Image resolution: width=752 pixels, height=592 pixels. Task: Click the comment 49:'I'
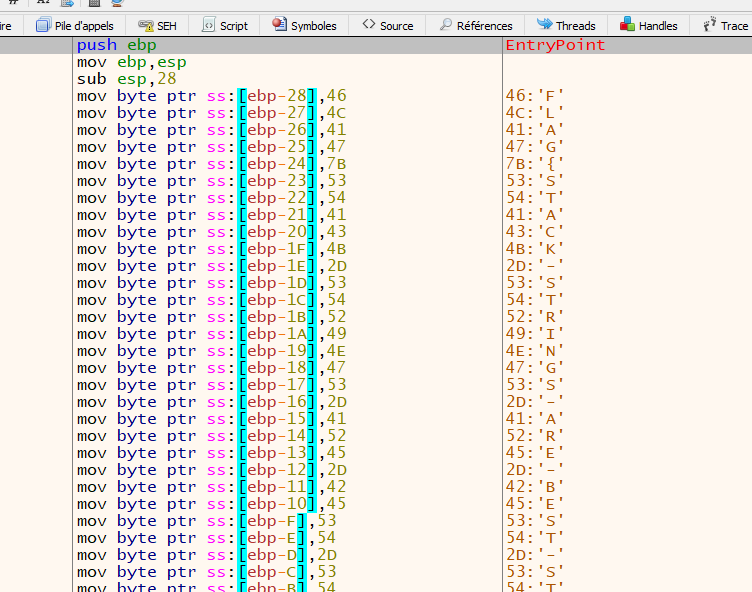(x=534, y=334)
